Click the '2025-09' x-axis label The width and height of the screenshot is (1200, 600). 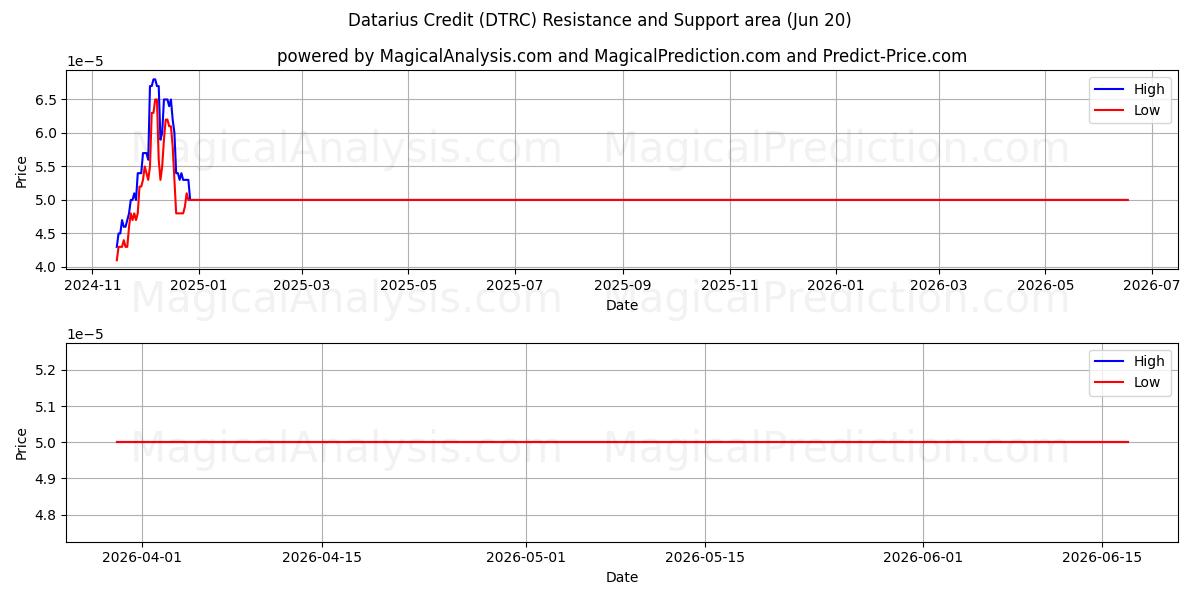click(623, 286)
